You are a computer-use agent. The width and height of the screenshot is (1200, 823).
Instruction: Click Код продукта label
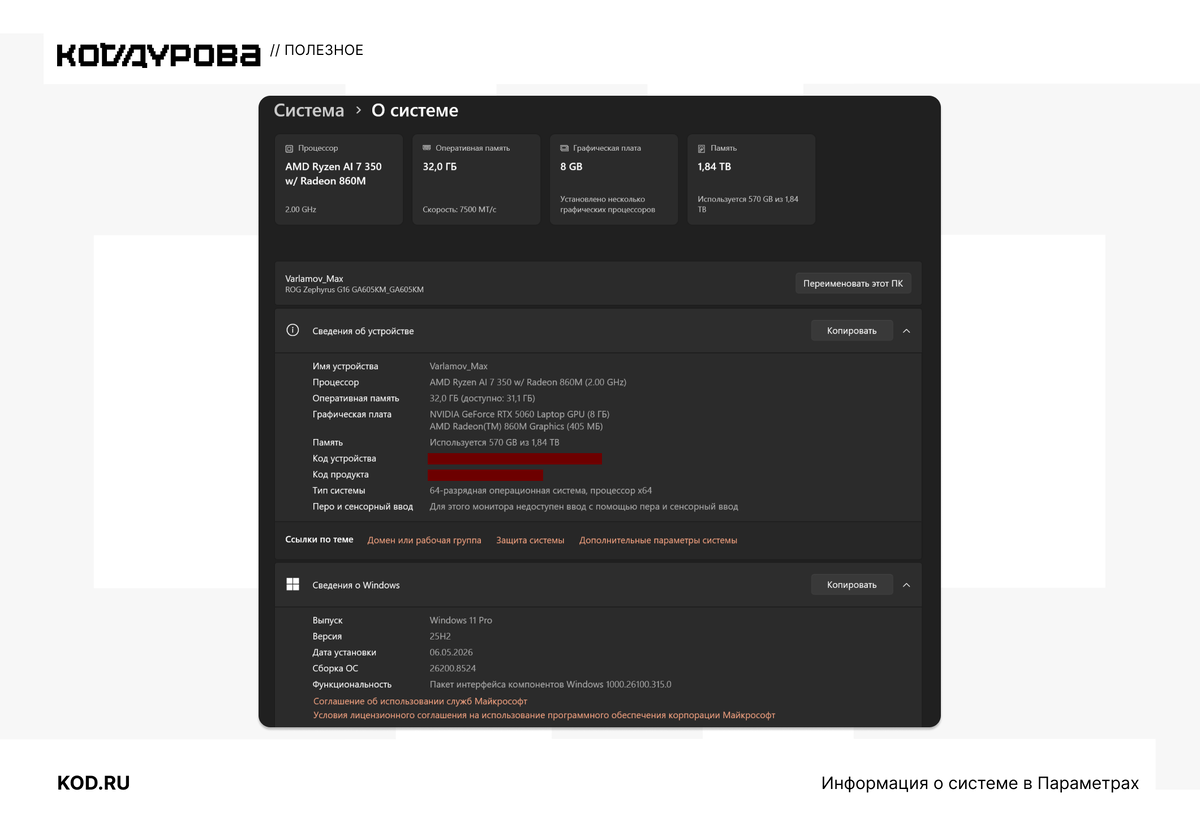pos(340,474)
